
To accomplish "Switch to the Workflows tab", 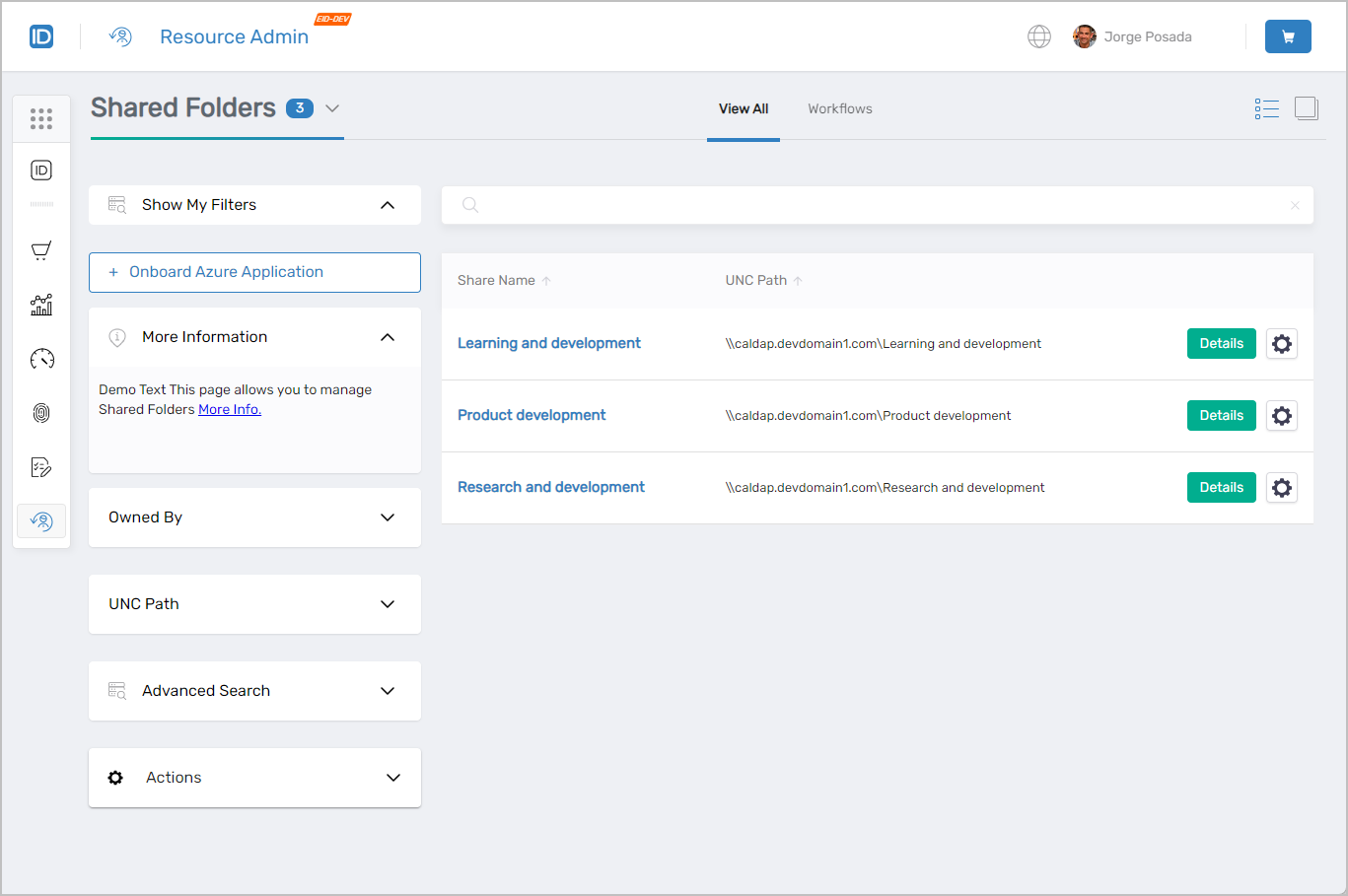I will click(839, 108).
